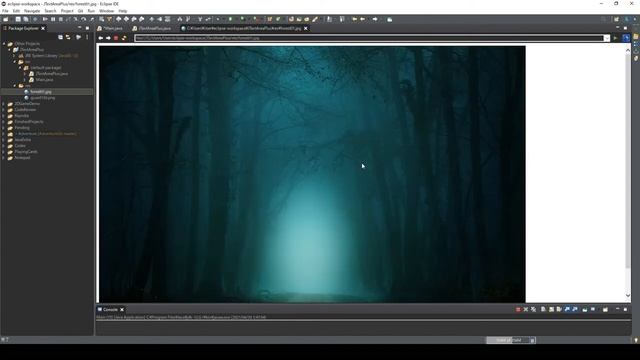Click green Go arrow beside URL field
Image resolution: width=640 pixels, height=360 pixels.
click(616, 38)
